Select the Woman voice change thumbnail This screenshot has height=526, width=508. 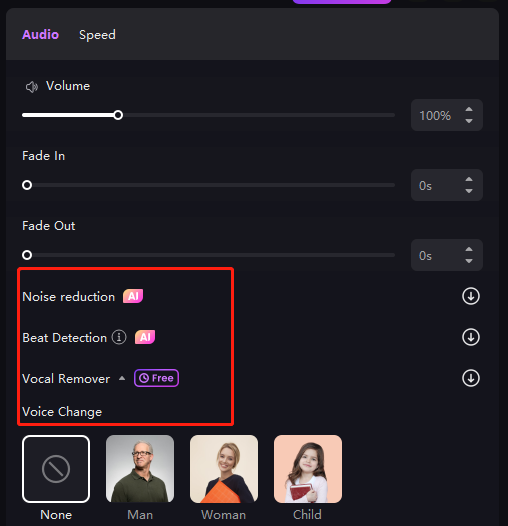(x=224, y=469)
